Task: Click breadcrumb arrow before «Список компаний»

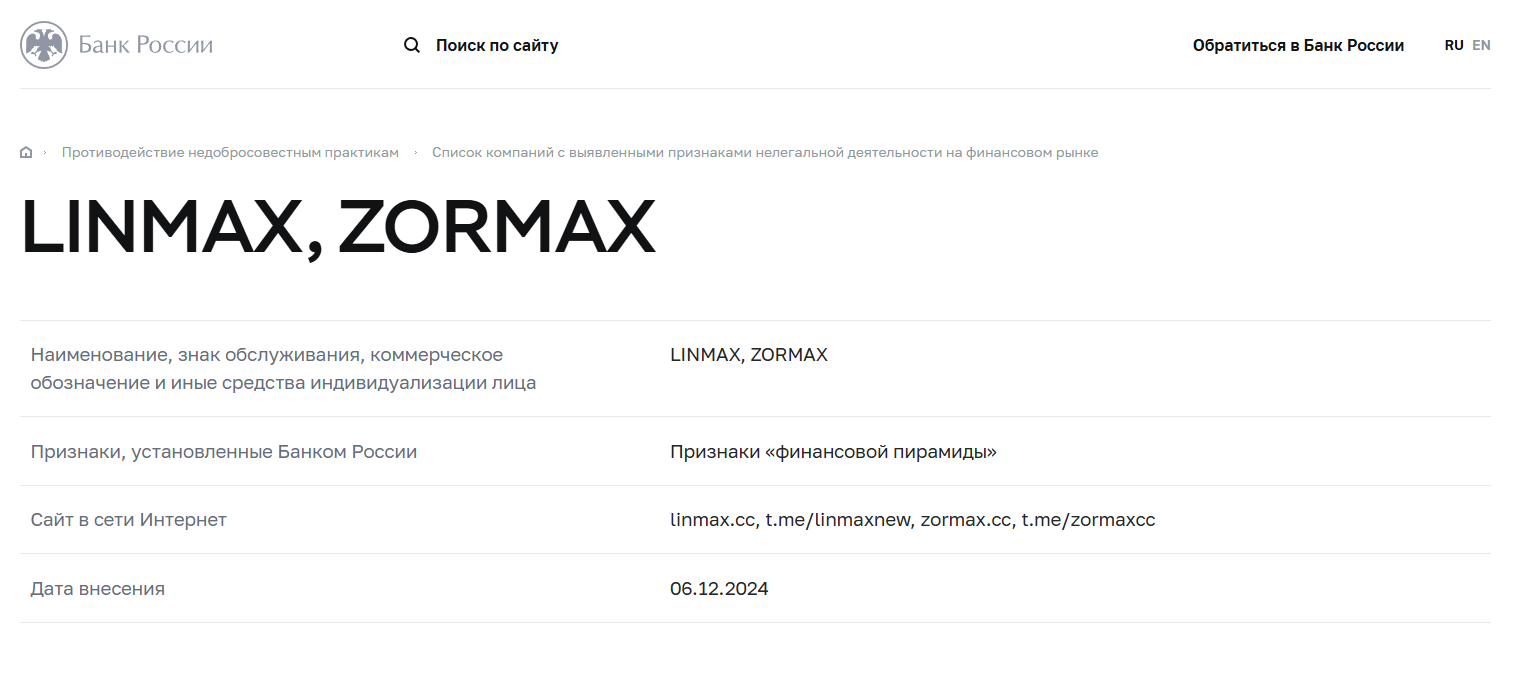Action: click(415, 153)
